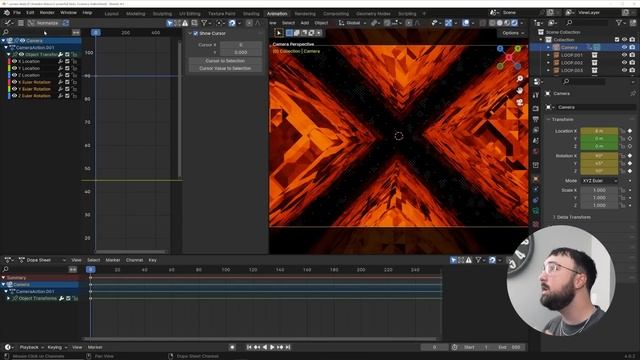Open the Window menu
The image size is (640, 360).
click(x=69, y=13)
